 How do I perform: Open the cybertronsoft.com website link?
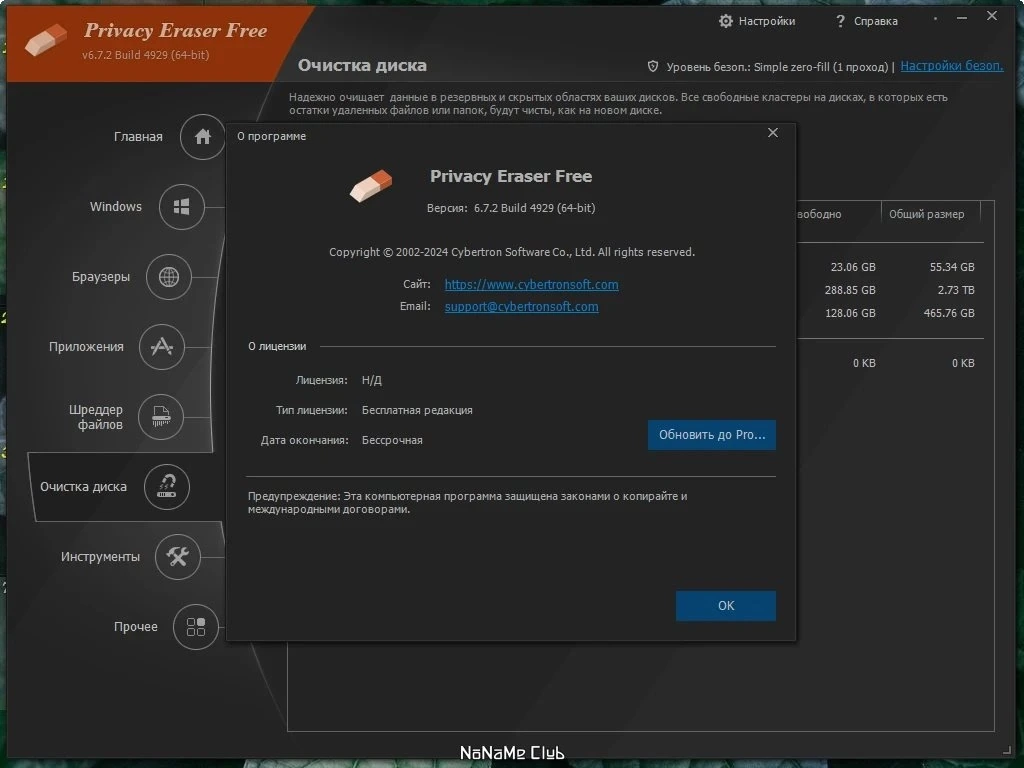[x=532, y=284]
